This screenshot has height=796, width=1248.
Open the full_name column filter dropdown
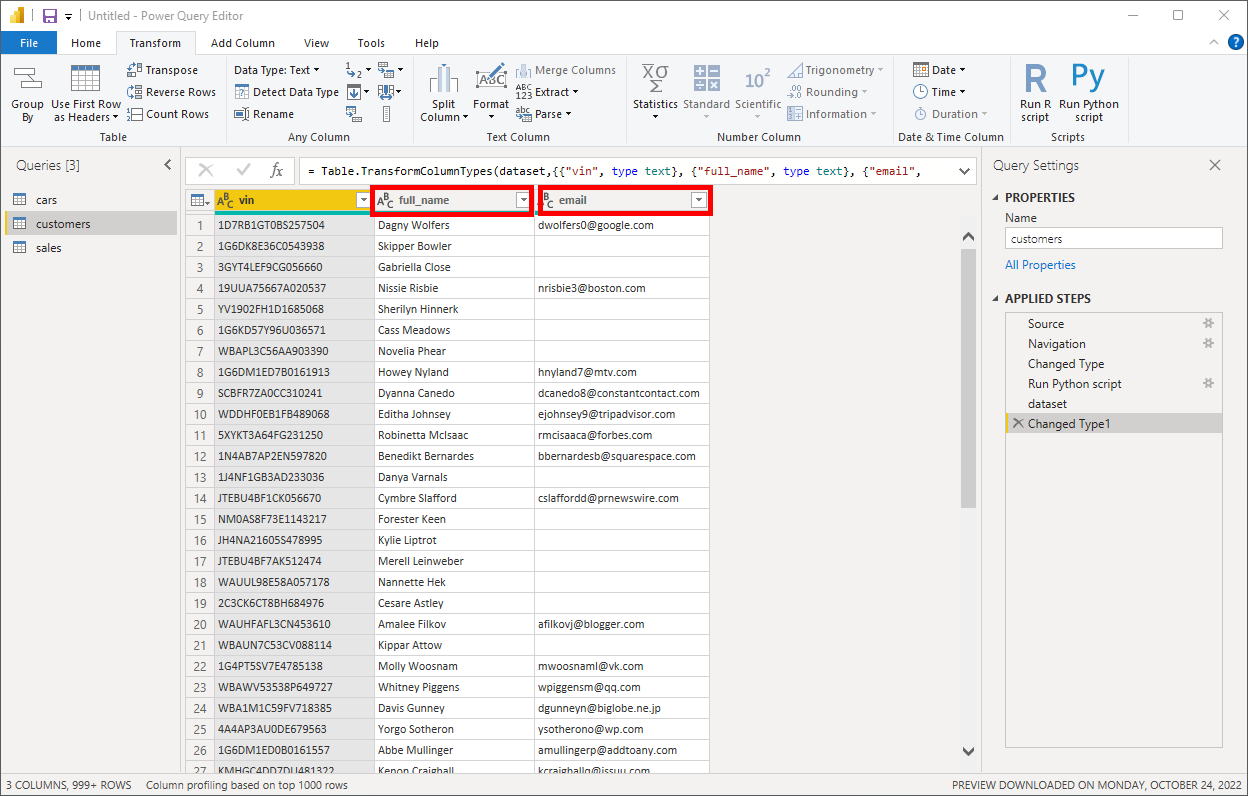522,200
